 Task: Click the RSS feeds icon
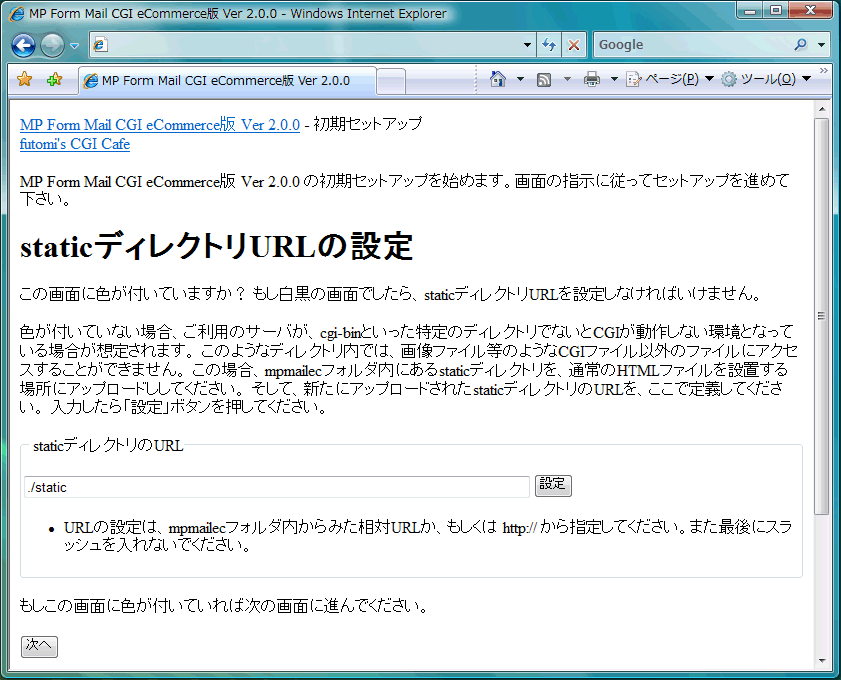click(544, 80)
